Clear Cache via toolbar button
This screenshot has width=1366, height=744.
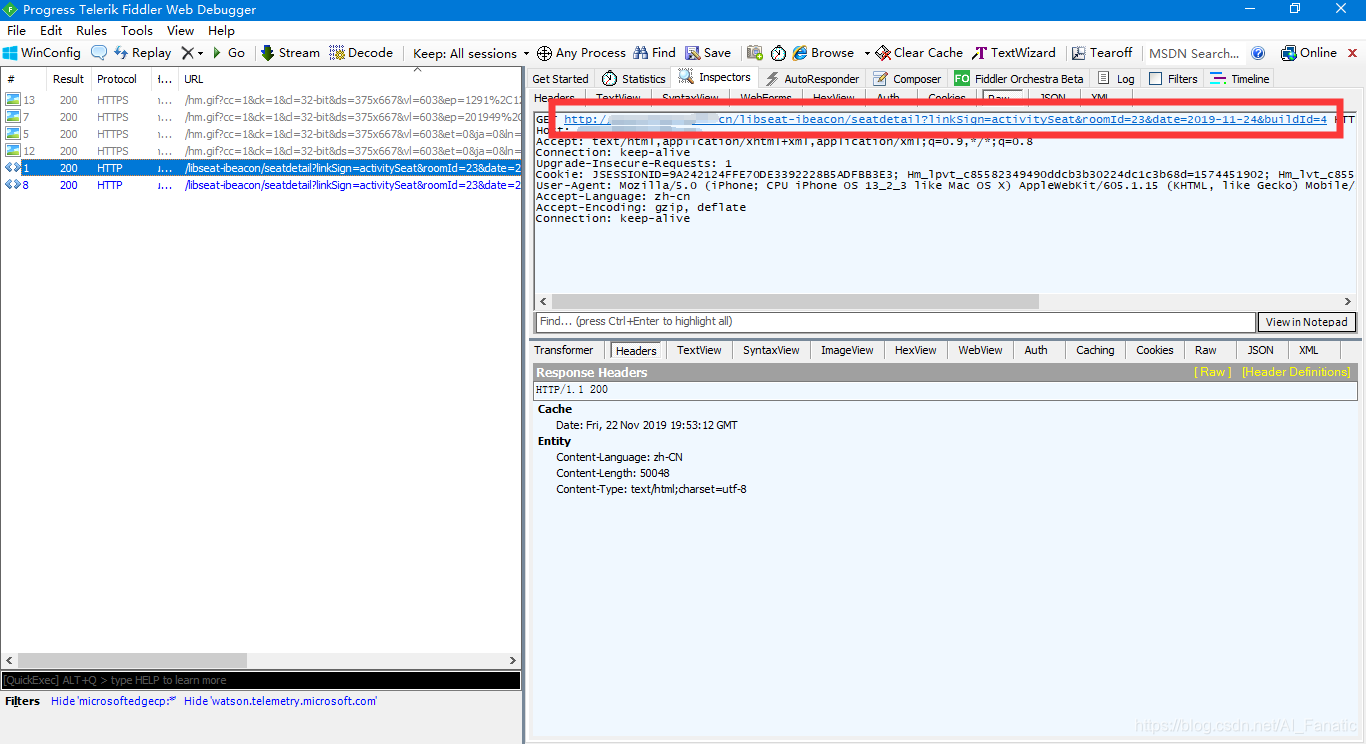point(919,53)
